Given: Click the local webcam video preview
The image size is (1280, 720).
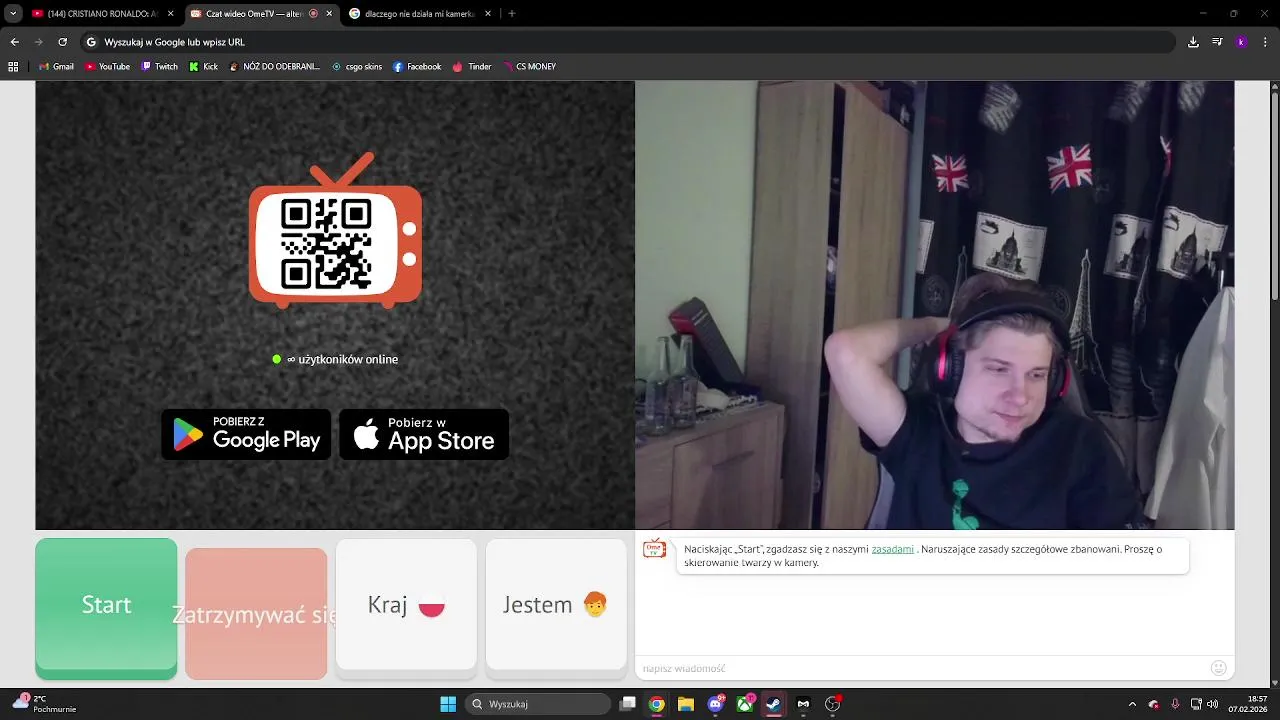Looking at the screenshot, I should (934, 305).
